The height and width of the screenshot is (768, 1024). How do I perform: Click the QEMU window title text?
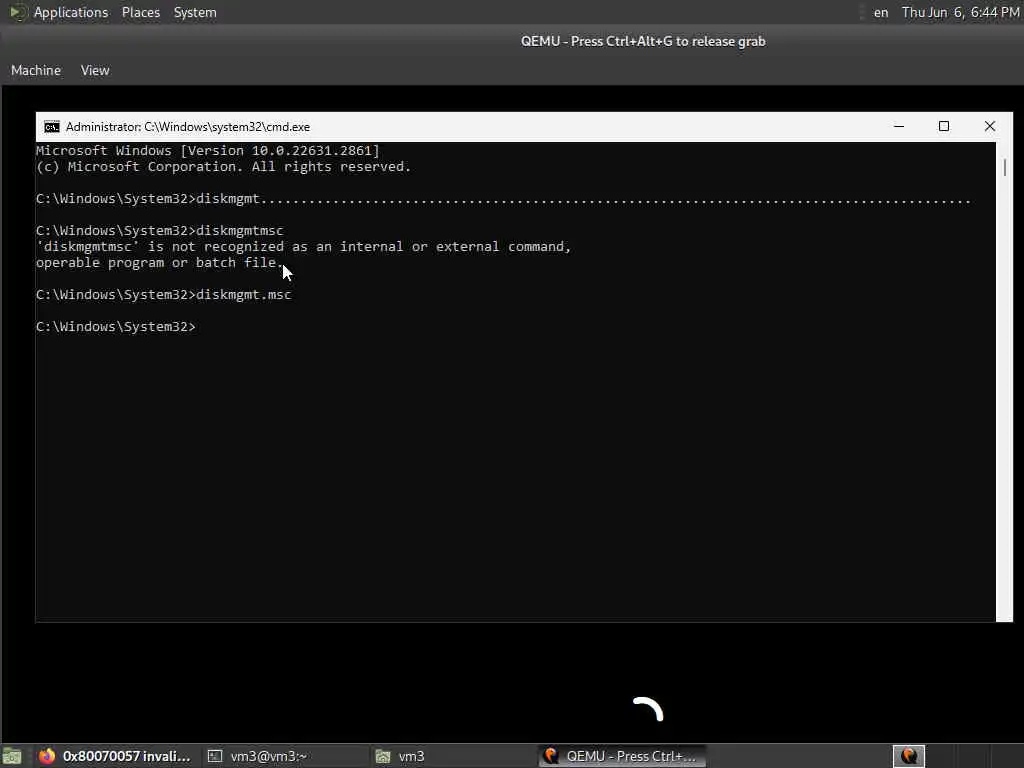coord(643,41)
